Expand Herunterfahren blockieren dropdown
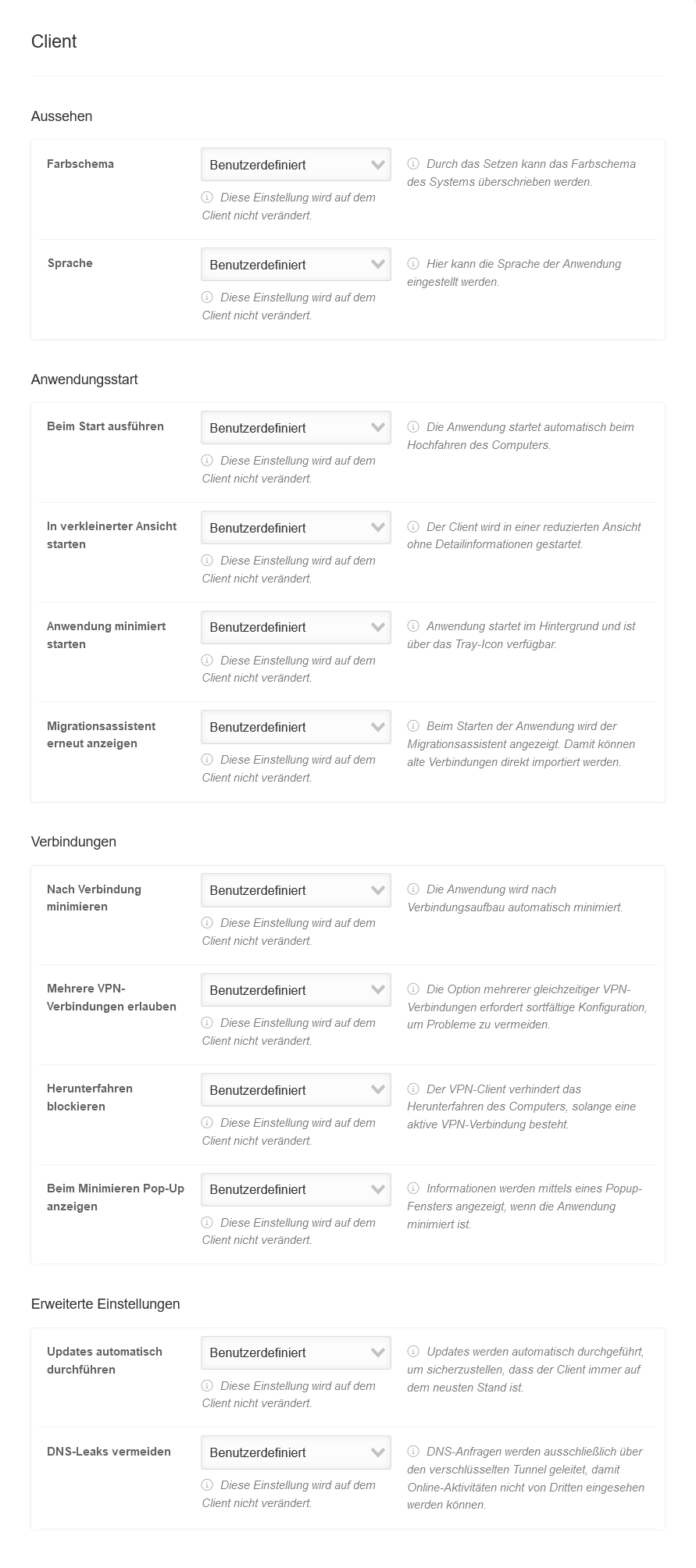The image size is (696, 1568). click(295, 1090)
